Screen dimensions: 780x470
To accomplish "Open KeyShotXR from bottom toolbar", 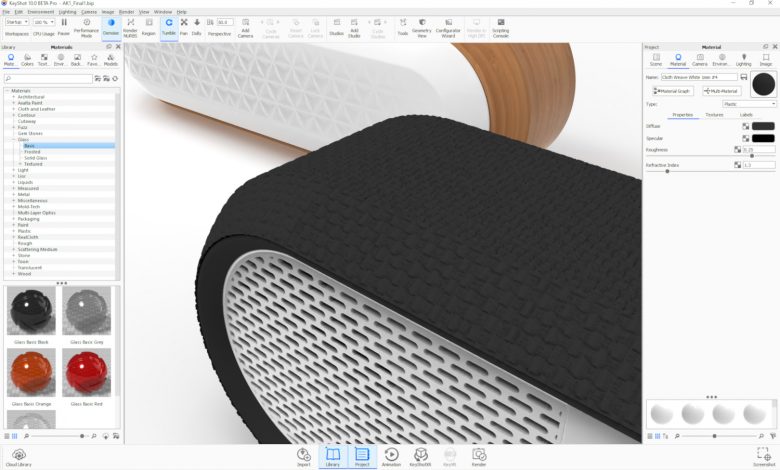I will point(420,456).
